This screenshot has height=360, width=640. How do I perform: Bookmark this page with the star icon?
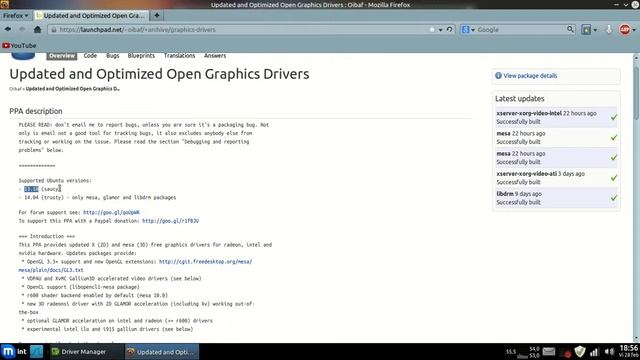[432, 29]
